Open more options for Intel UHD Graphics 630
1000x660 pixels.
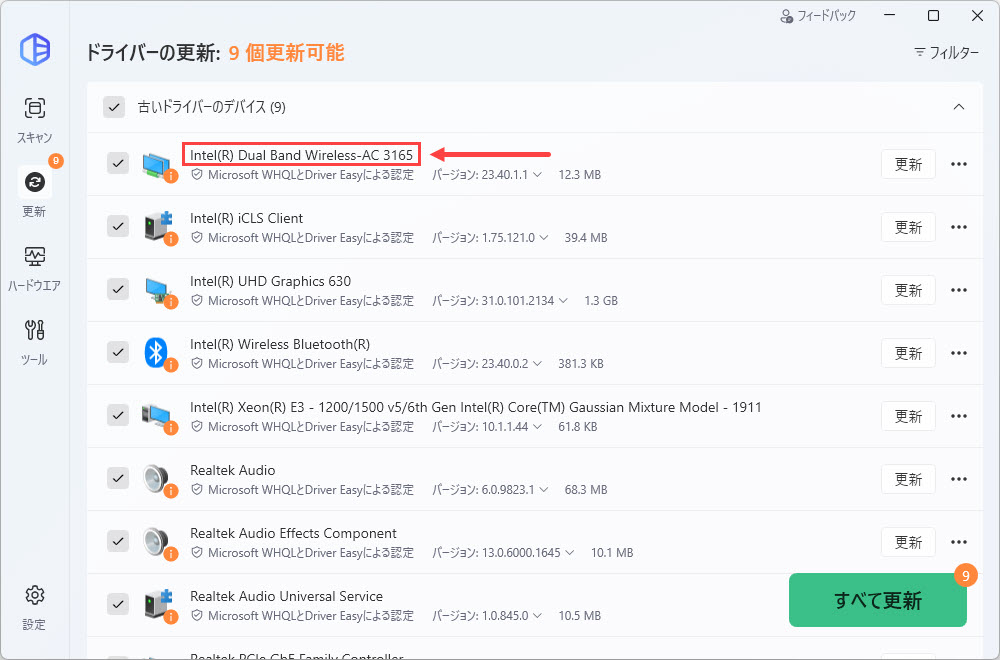(x=959, y=290)
